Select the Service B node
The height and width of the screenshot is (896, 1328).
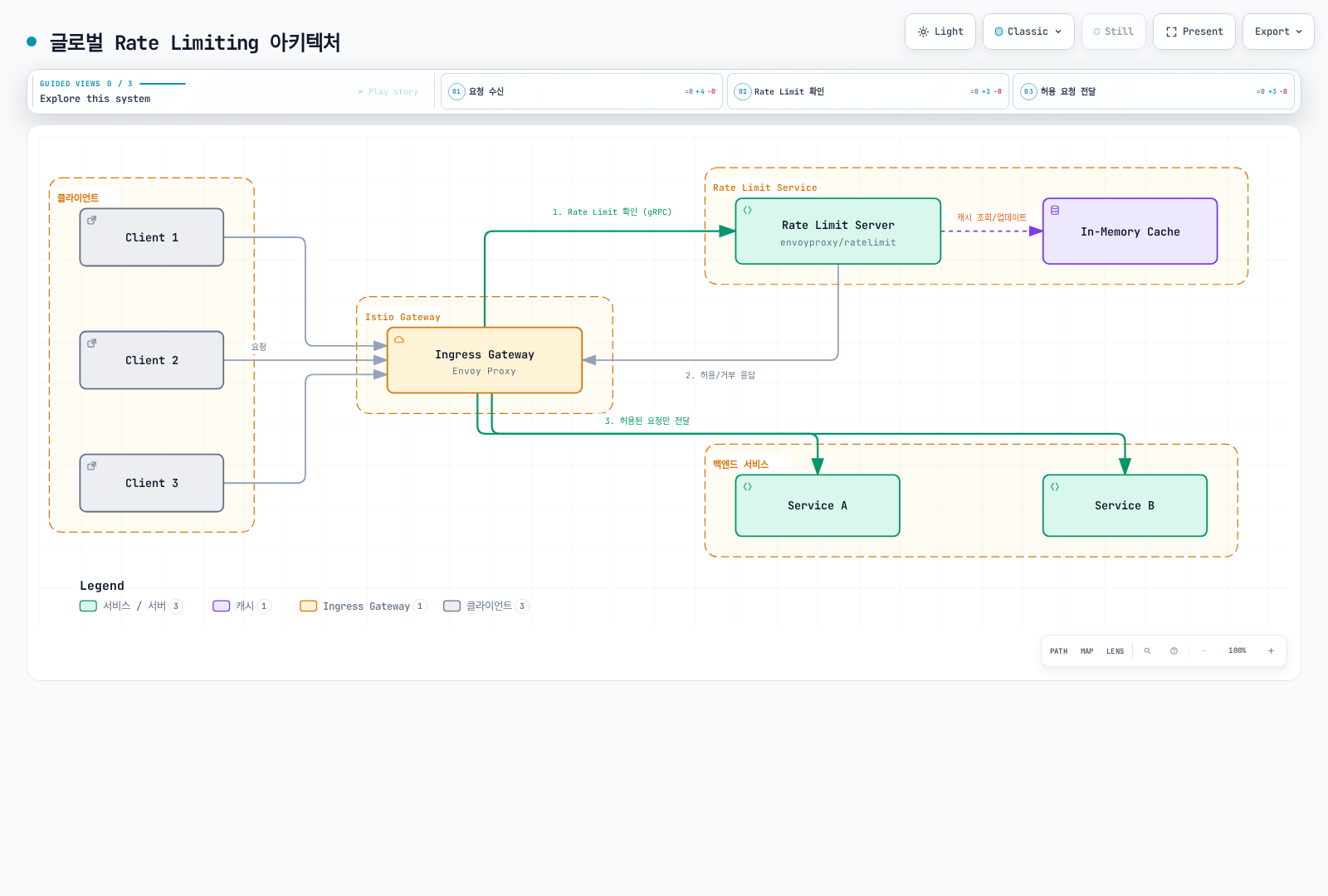1125,505
